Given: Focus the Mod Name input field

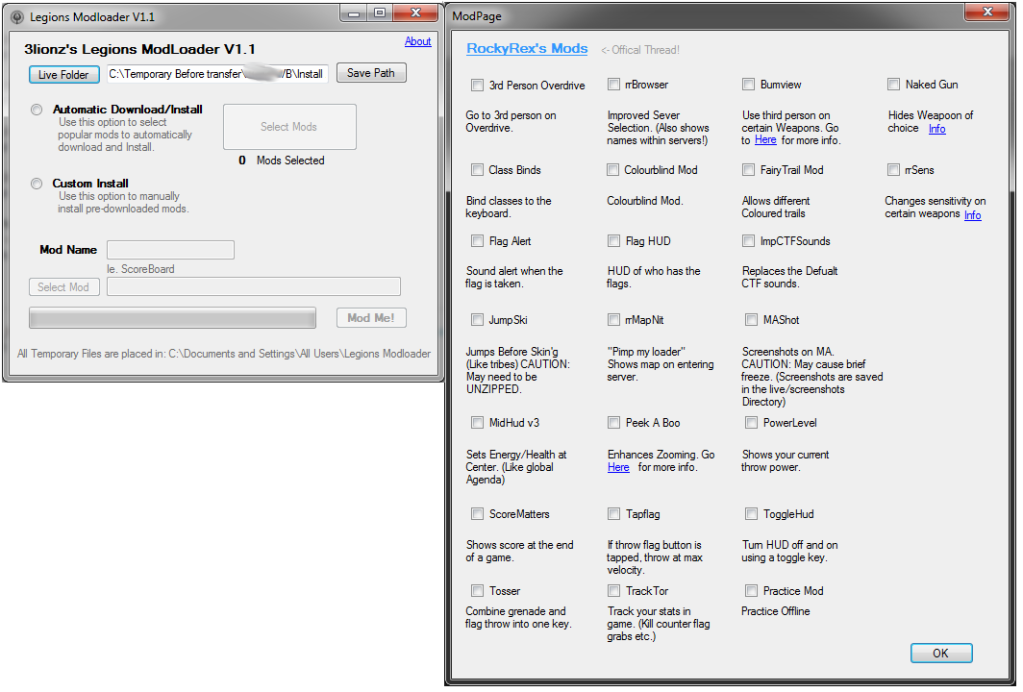Looking at the screenshot, I should click(x=170, y=249).
